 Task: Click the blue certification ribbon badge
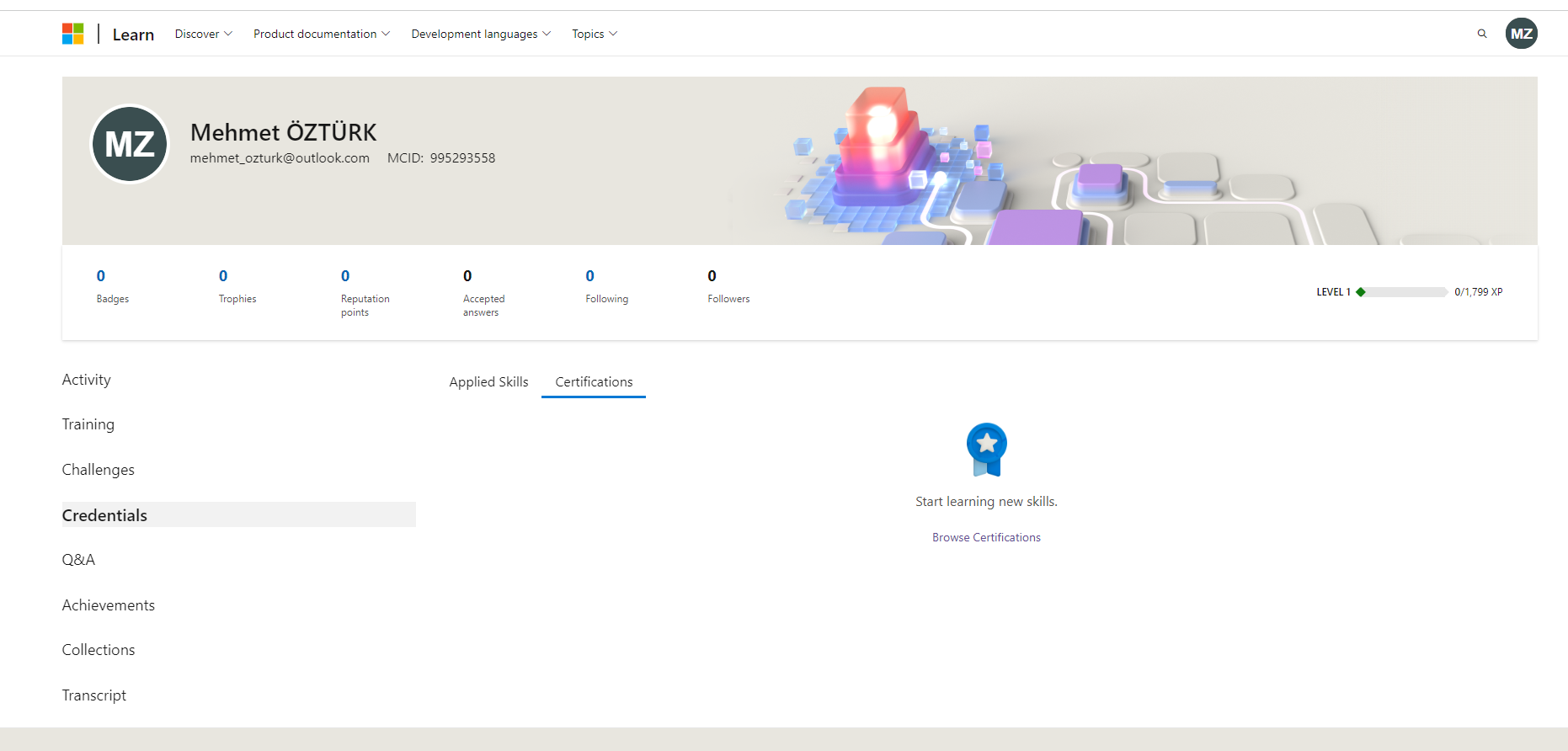pyautogui.click(x=987, y=450)
